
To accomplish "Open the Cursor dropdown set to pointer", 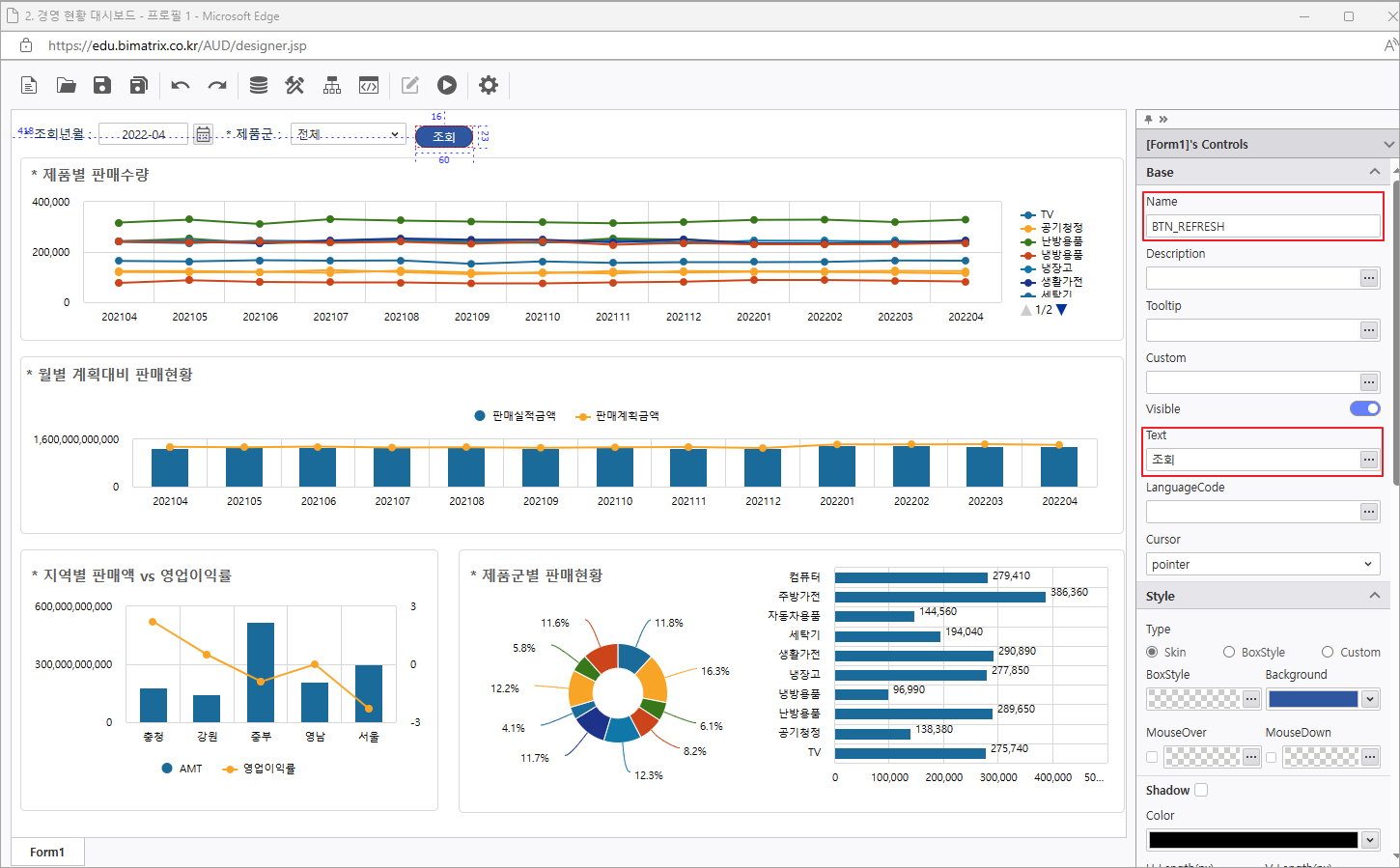I will pos(1263,564).
